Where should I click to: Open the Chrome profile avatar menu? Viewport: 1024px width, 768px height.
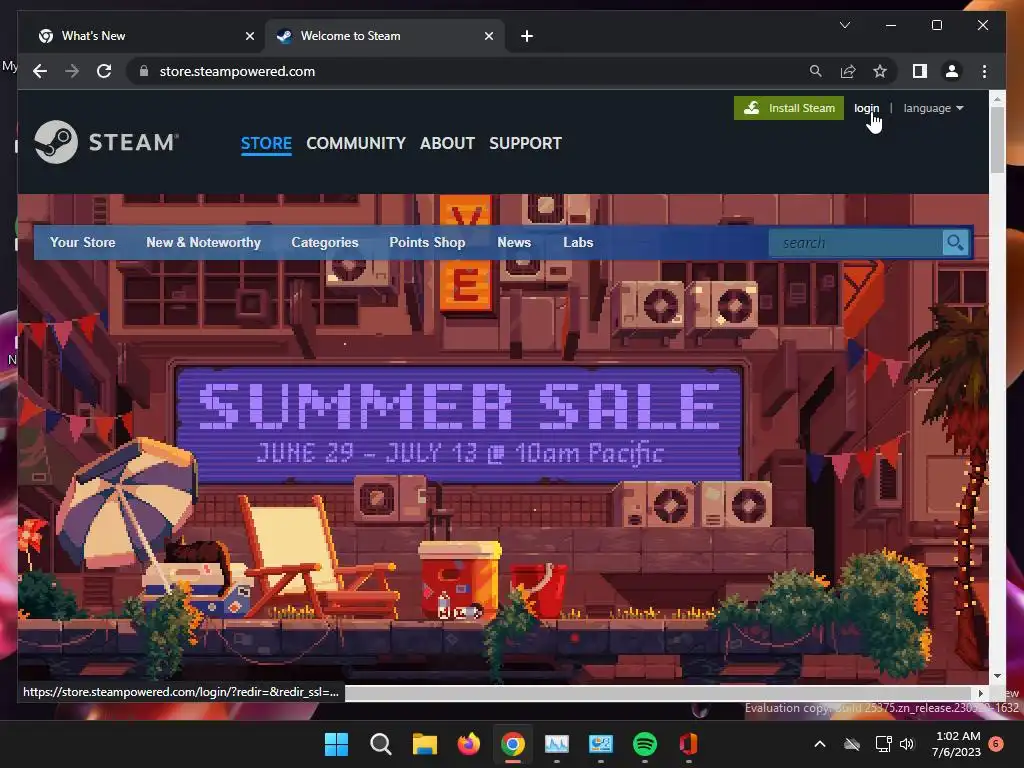click(952, 71)
